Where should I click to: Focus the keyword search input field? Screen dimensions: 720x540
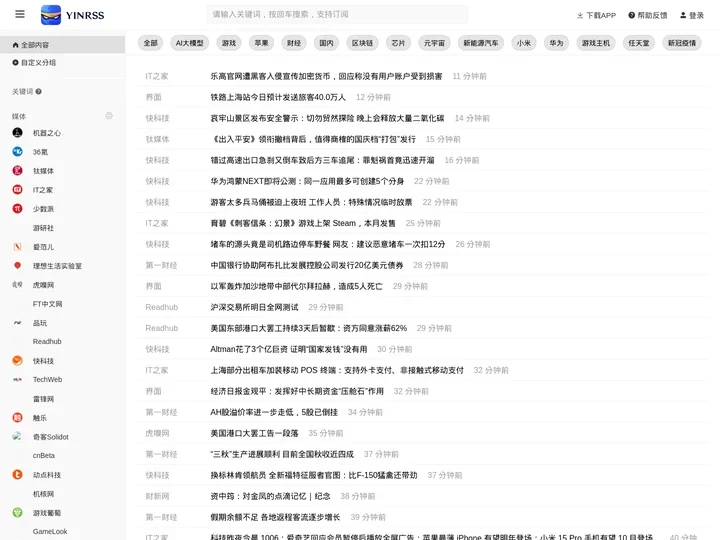[337, 14]
